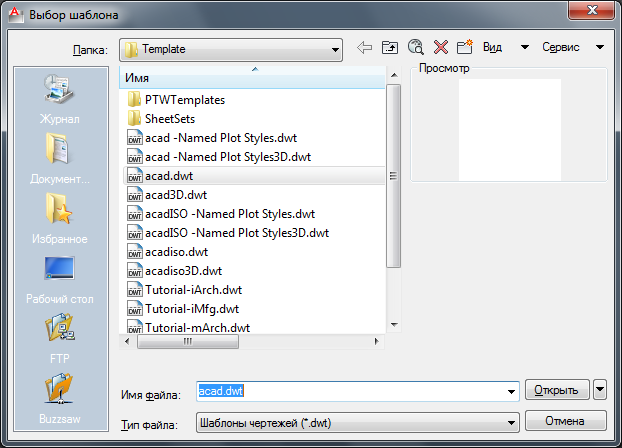This screenshot has height=448, width=622.
Task: Click the SheetSets folder icon
Action: (x=134, y=119)
